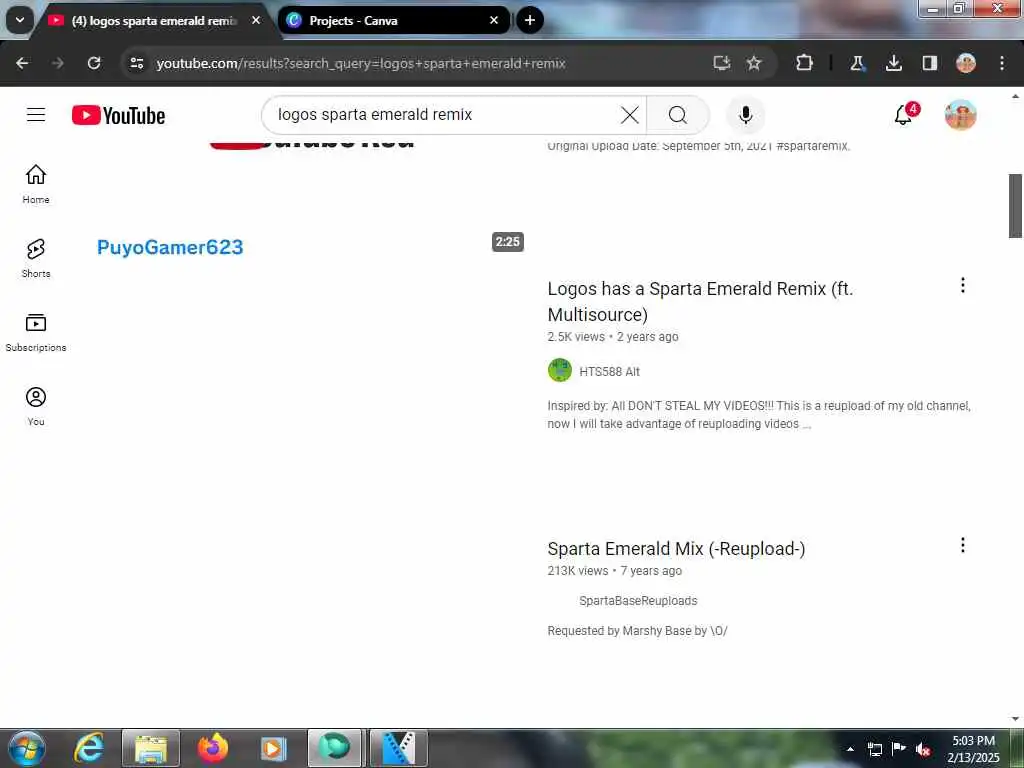The image size is (1024, 768).
Task: Show hidden system tray icons arrow
Action: [x=850, y=749]
